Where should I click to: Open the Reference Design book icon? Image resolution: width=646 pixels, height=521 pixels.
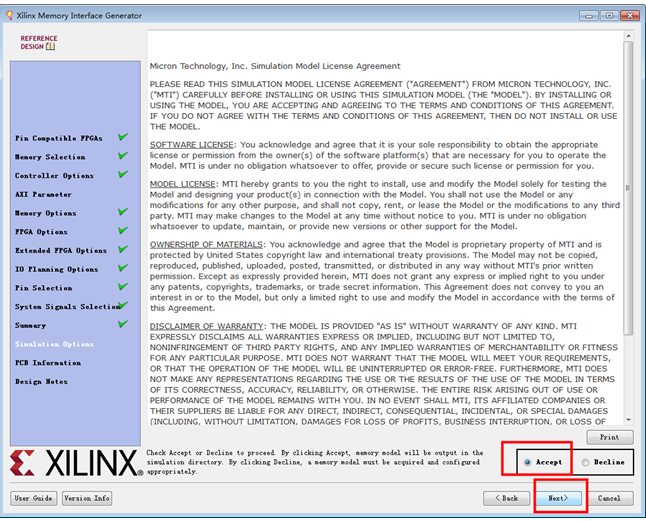pyautogui.click(x=50, y=47)
